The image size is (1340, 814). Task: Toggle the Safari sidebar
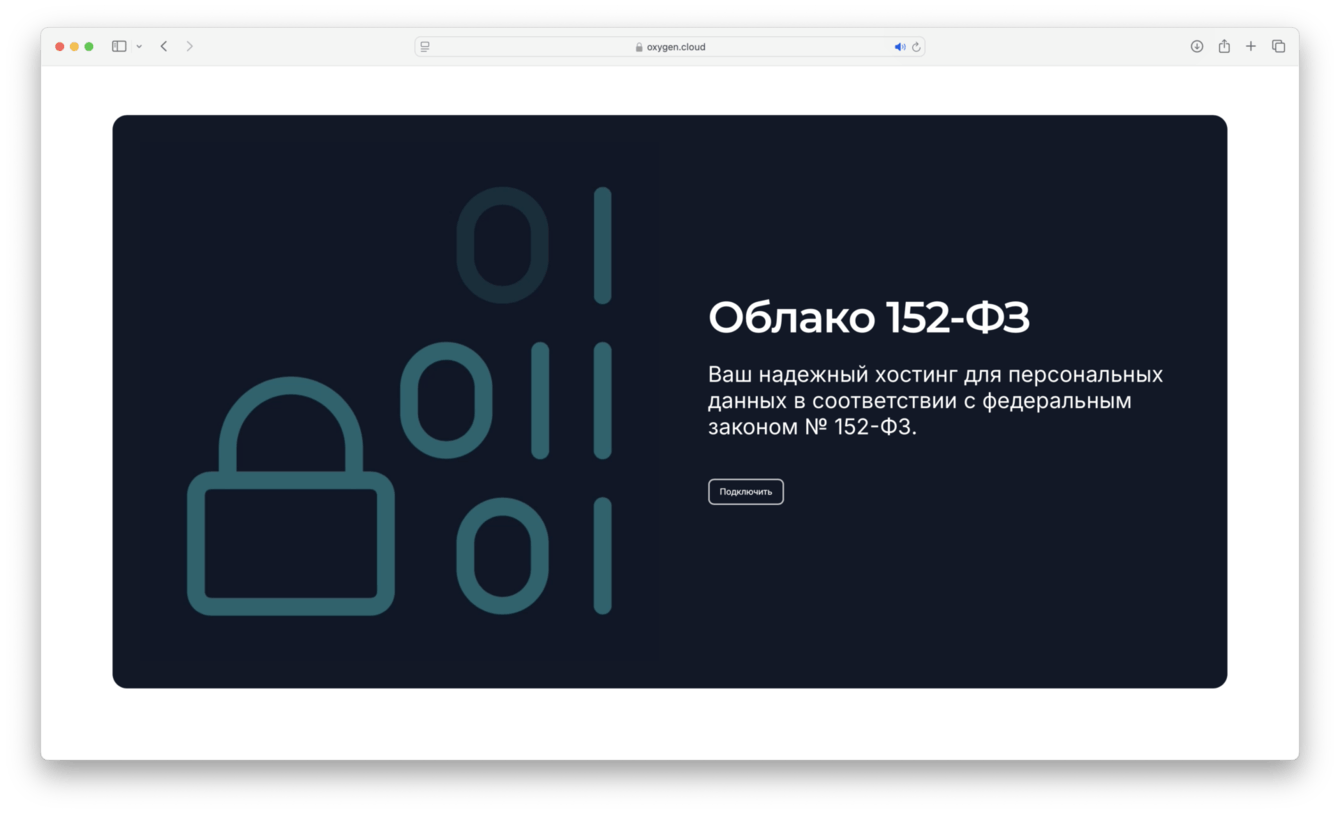point(119,46)
